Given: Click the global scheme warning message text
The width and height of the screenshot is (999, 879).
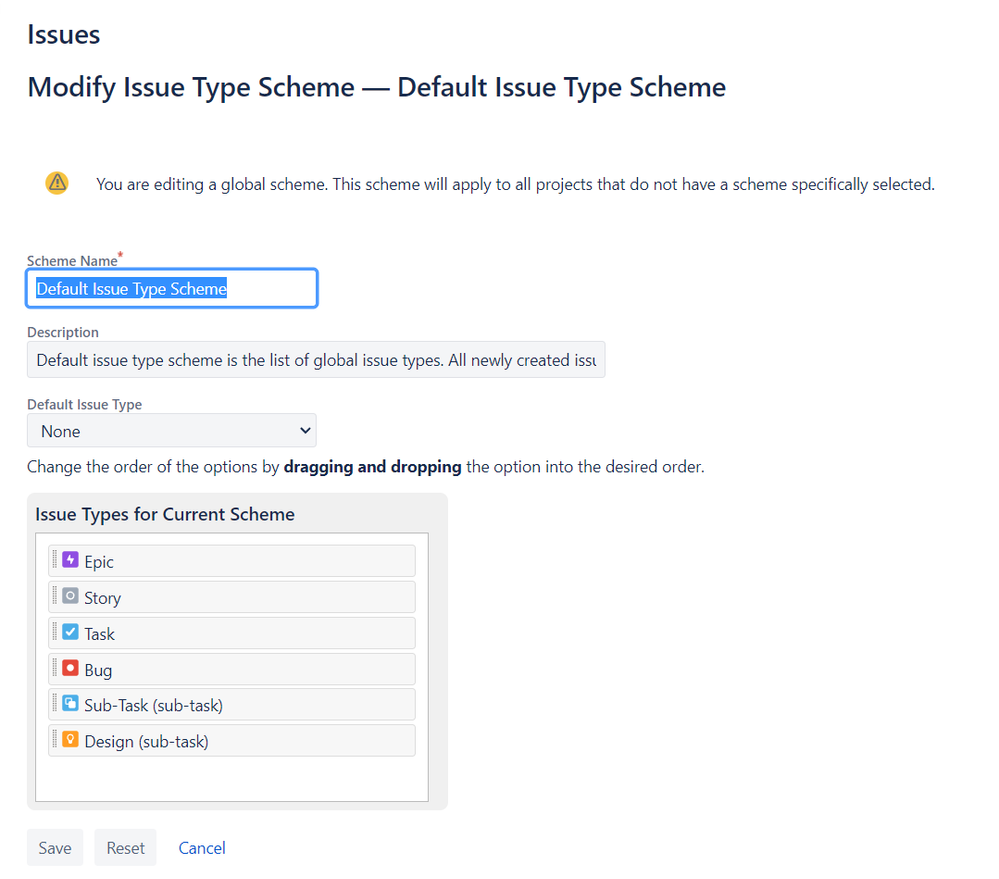Looking at the screenshot, I should pyautogui.click(x=515, y=185).
